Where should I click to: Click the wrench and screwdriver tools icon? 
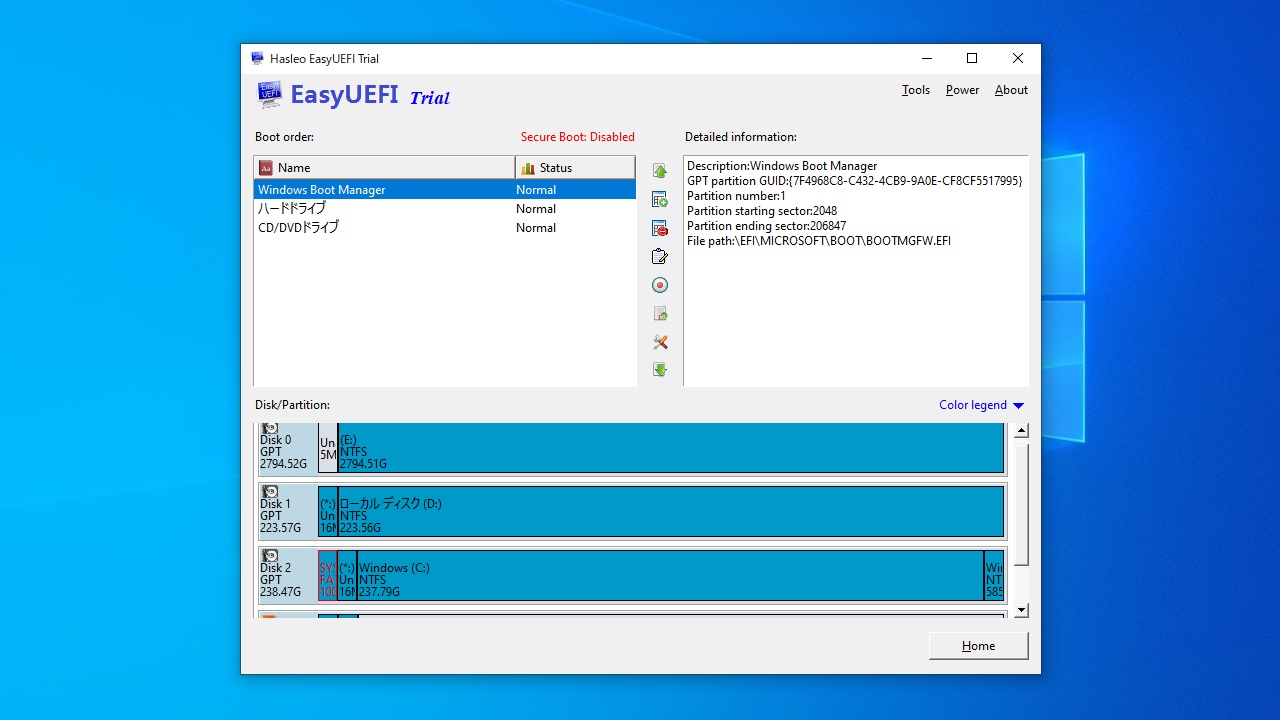(x=659, y=342)
